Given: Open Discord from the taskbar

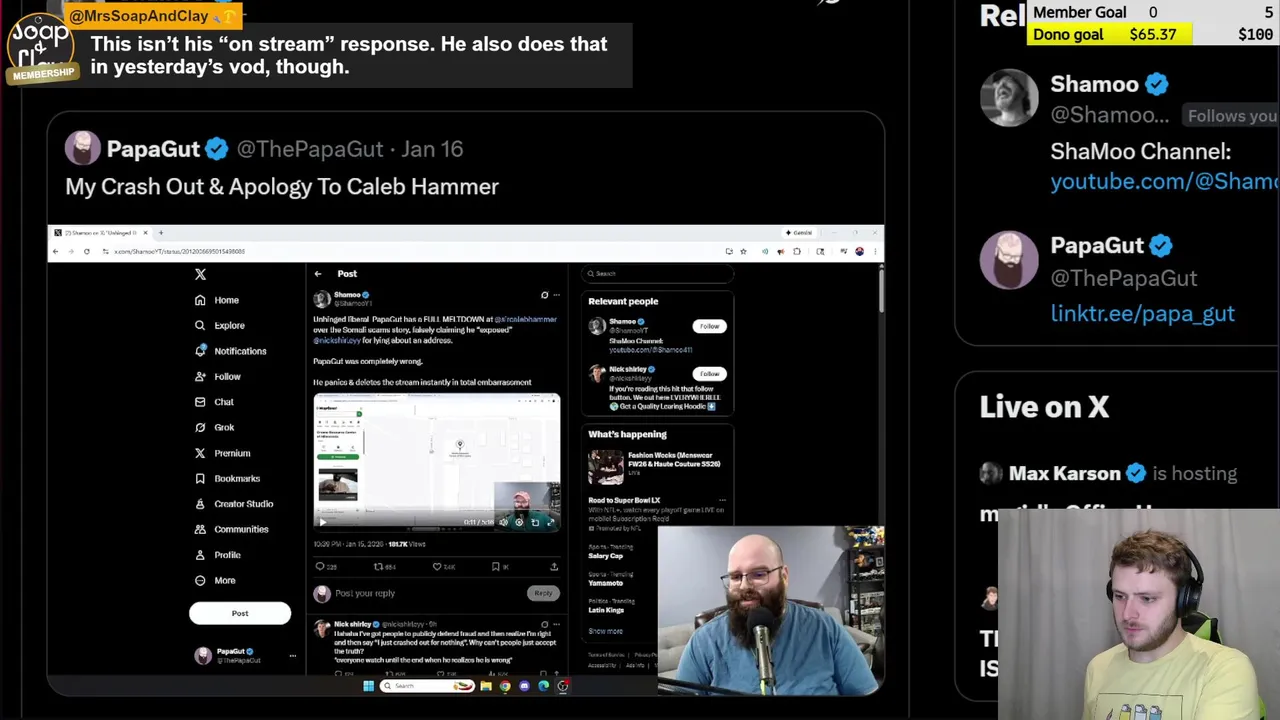Looking at the screenshot, I should (x=524, y=686).
